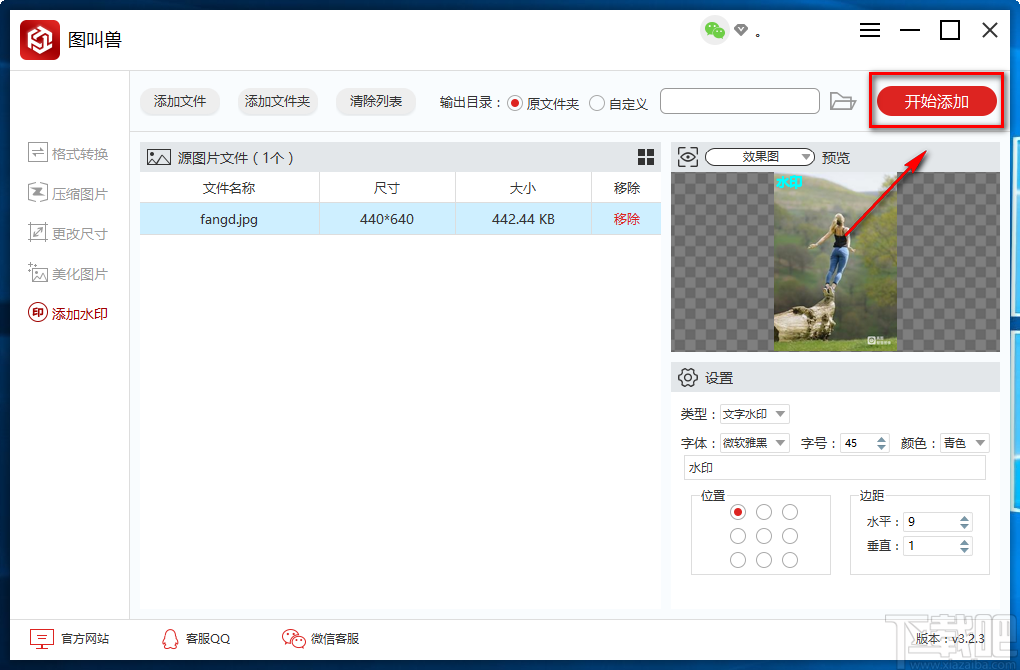Select center watermark position
The width and height of the screenshot is (1020, 670).
(x=764, y=536)
